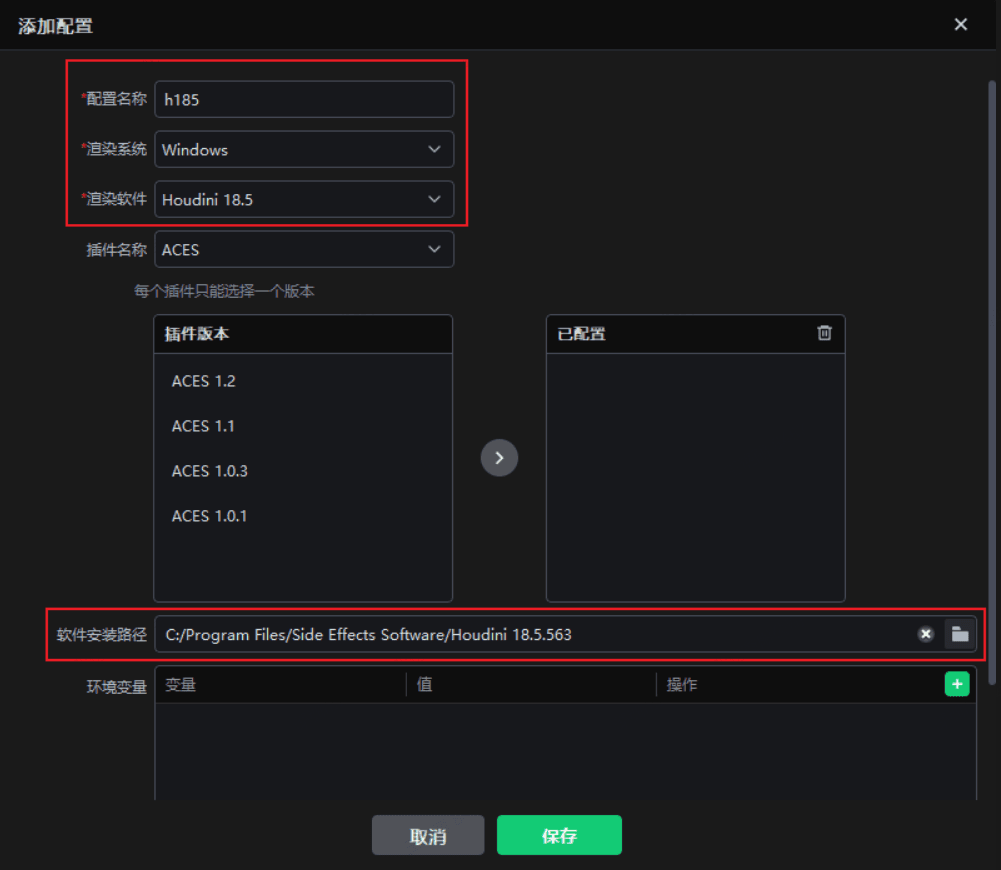Click the right arrow to add plugin
The height and width of the screenshot is (870, 1001).
point(499,458)
